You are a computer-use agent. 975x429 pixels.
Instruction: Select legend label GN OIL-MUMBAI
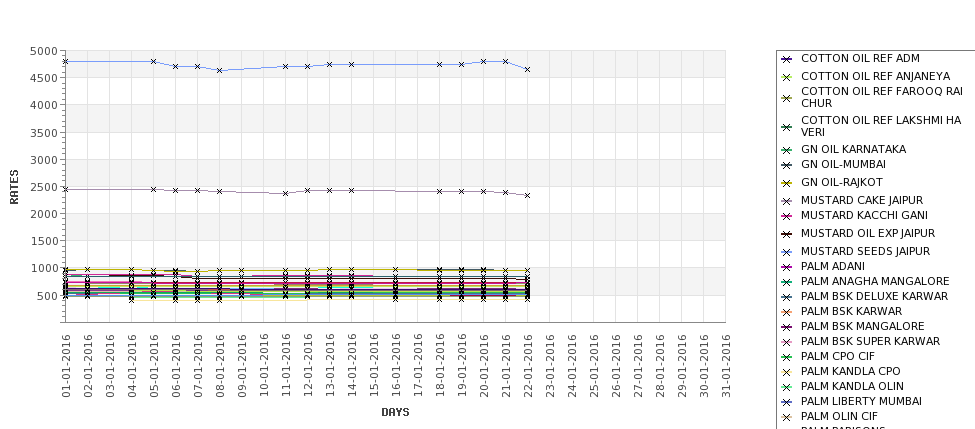(843, 164)
